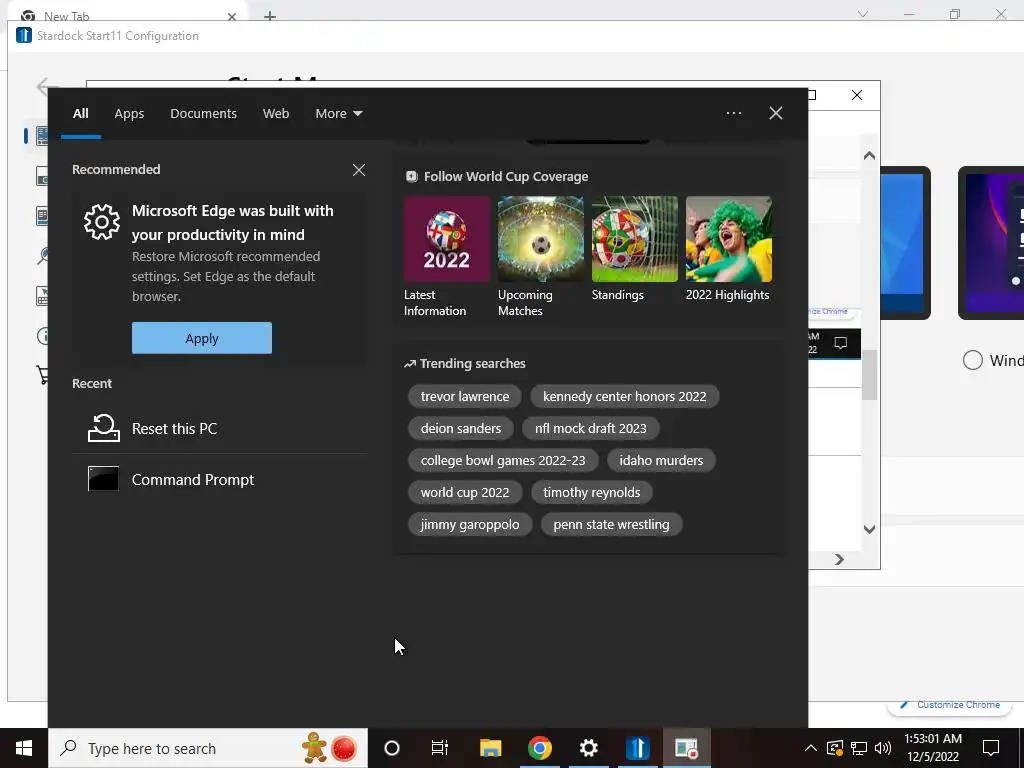Open Upcoming Matches World Cup thumbnail
This screenshot has width=1024, height=768.
[x=541, y=239]
